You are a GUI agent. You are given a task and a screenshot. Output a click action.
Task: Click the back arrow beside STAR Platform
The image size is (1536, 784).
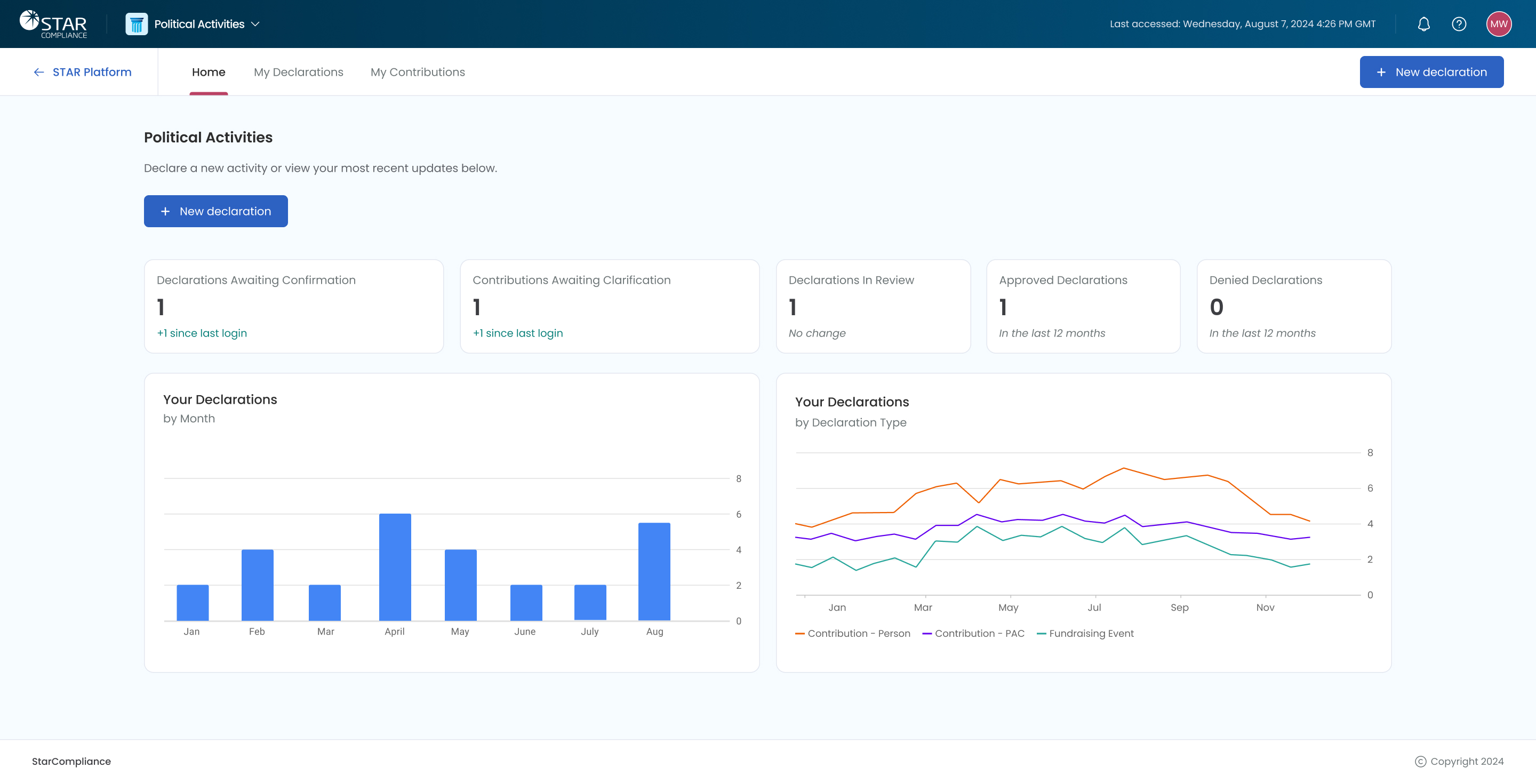click(x=39, y=72)
